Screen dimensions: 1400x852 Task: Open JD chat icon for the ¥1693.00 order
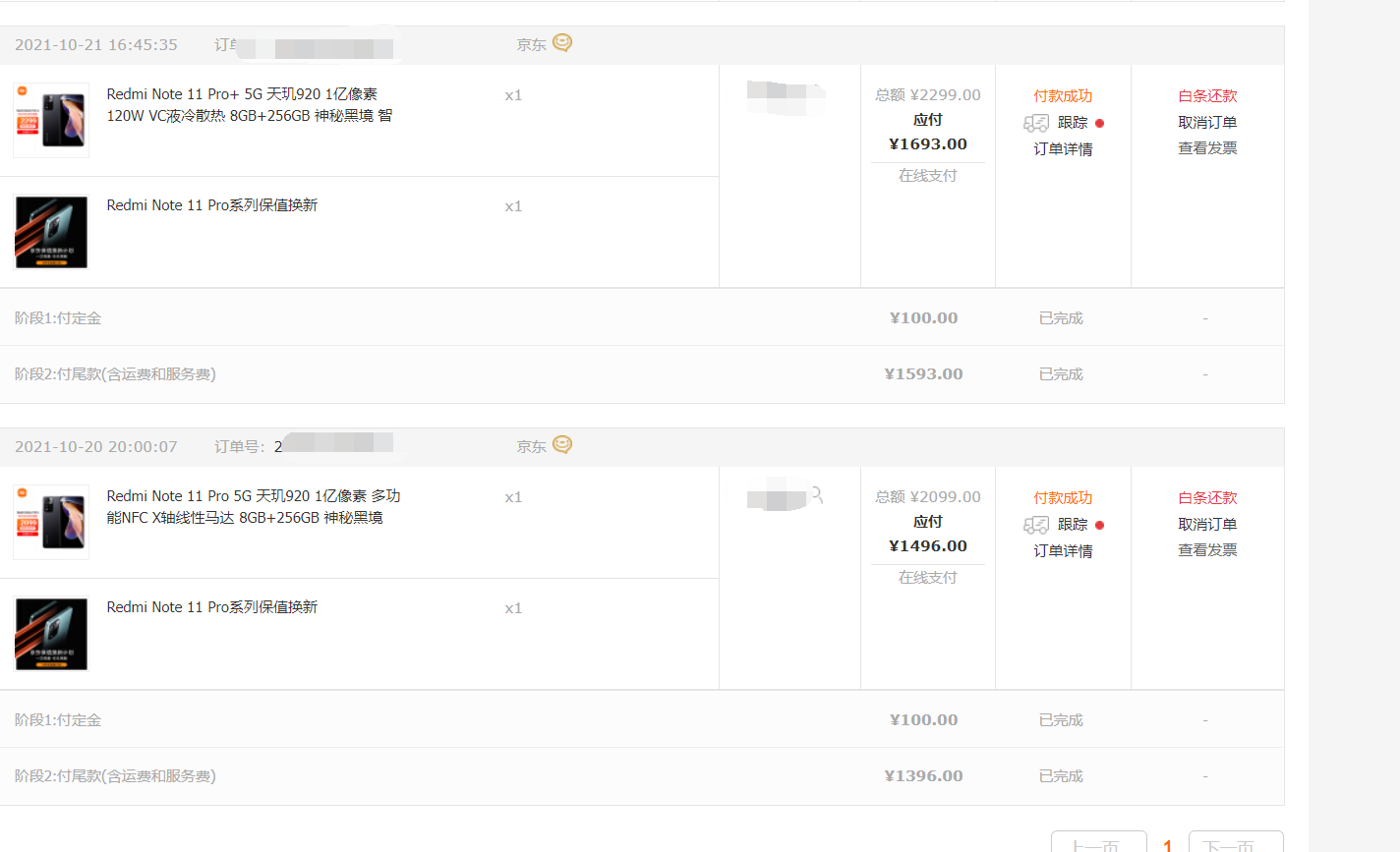pos(562,43)
